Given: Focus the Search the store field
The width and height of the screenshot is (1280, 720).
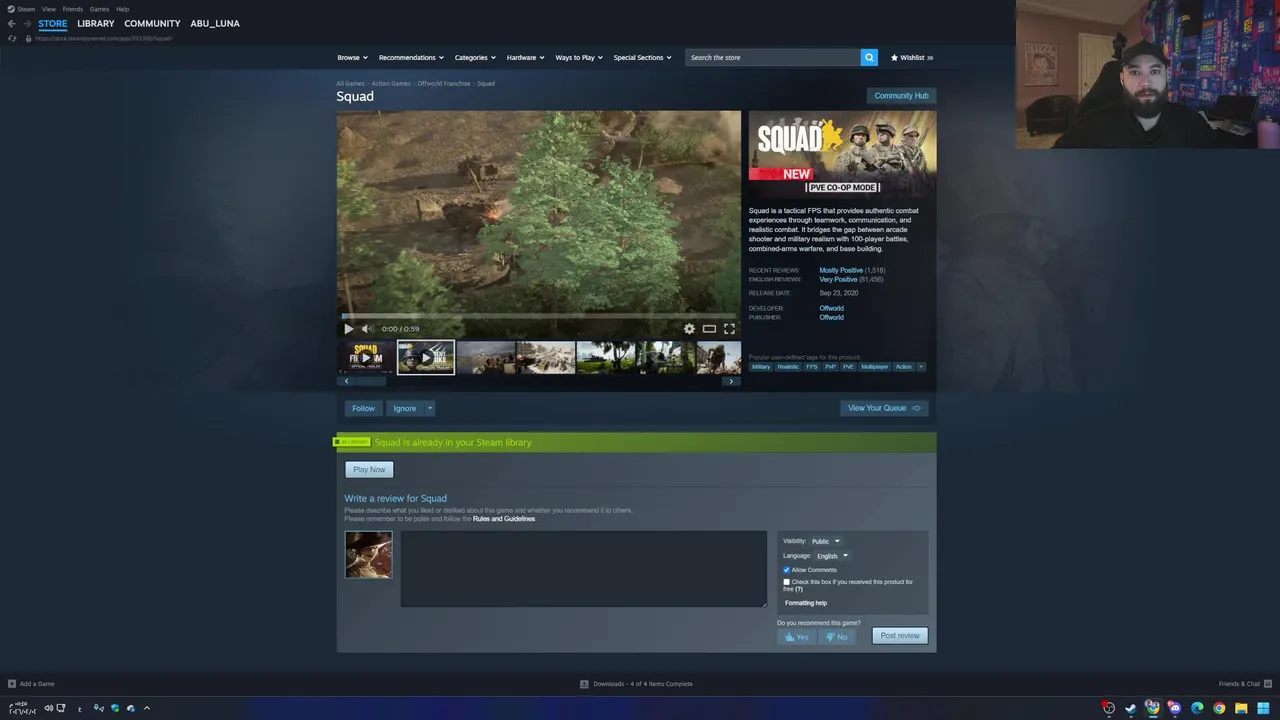Looking at the screenshot, I should (x=773, y=57).
